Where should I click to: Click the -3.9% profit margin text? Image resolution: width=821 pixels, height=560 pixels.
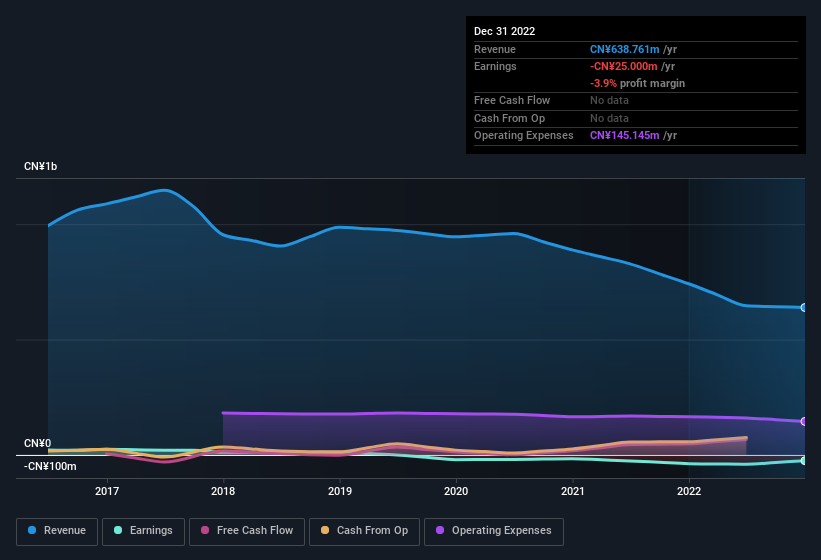click(x=637, y=83)
